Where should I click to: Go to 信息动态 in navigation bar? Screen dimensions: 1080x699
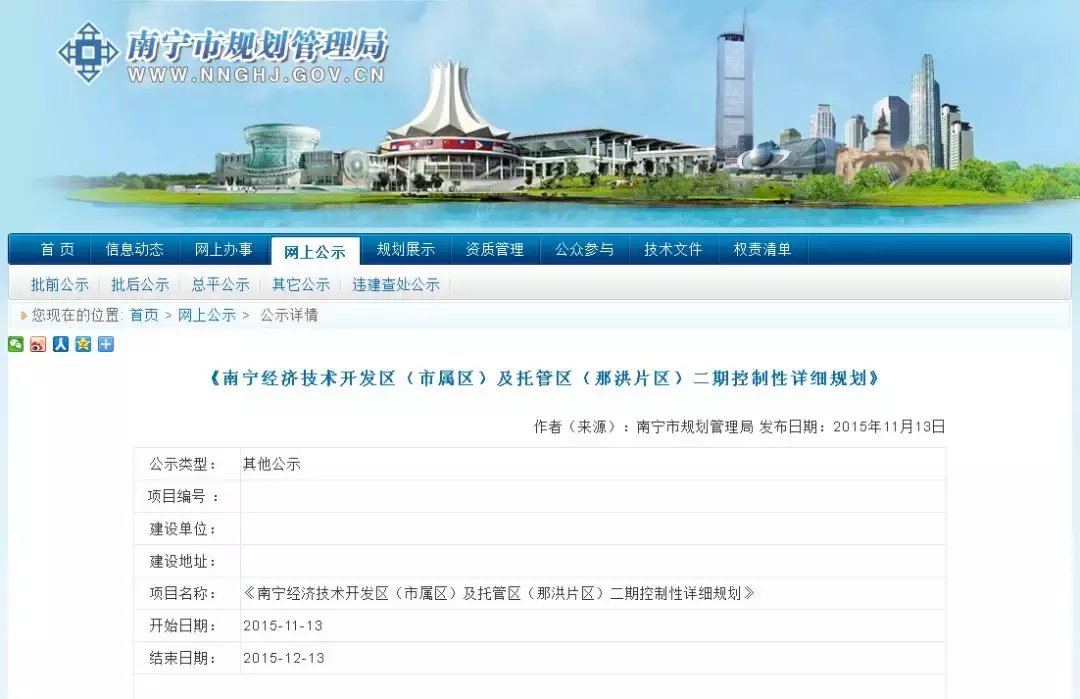[x=135, y=250]
